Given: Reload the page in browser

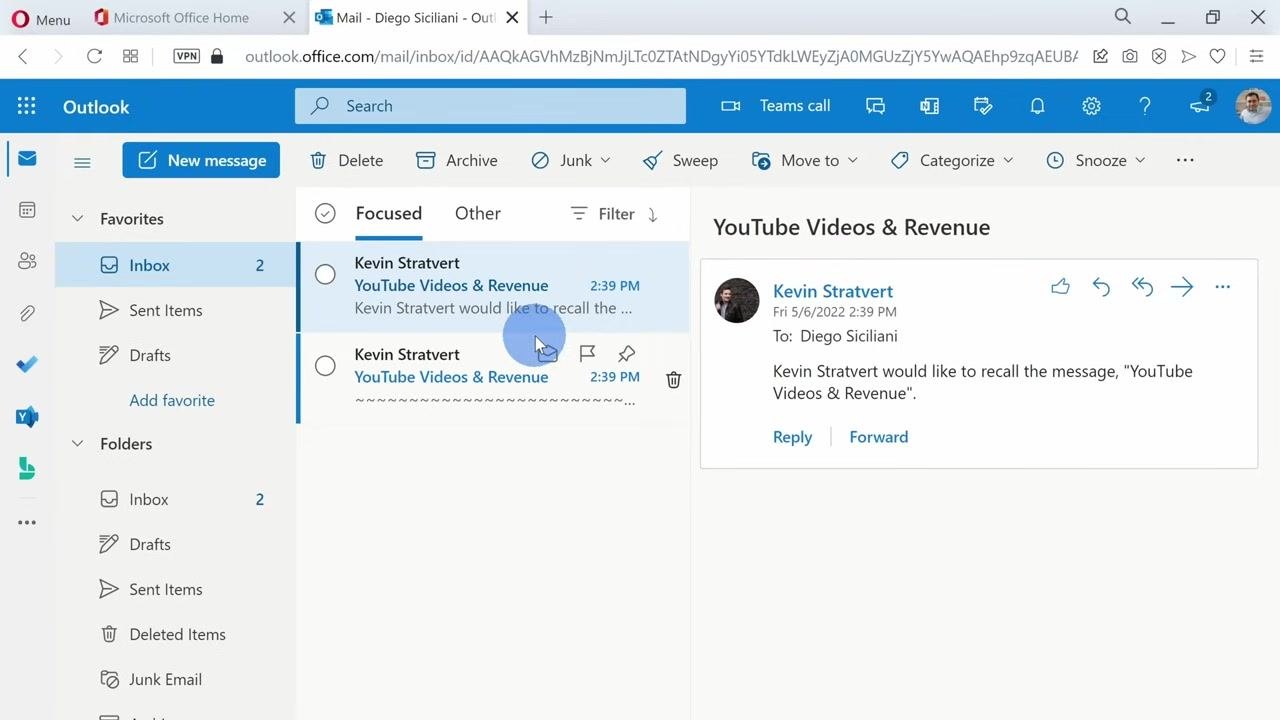Looking at the screenshot, I should [94, 56].
